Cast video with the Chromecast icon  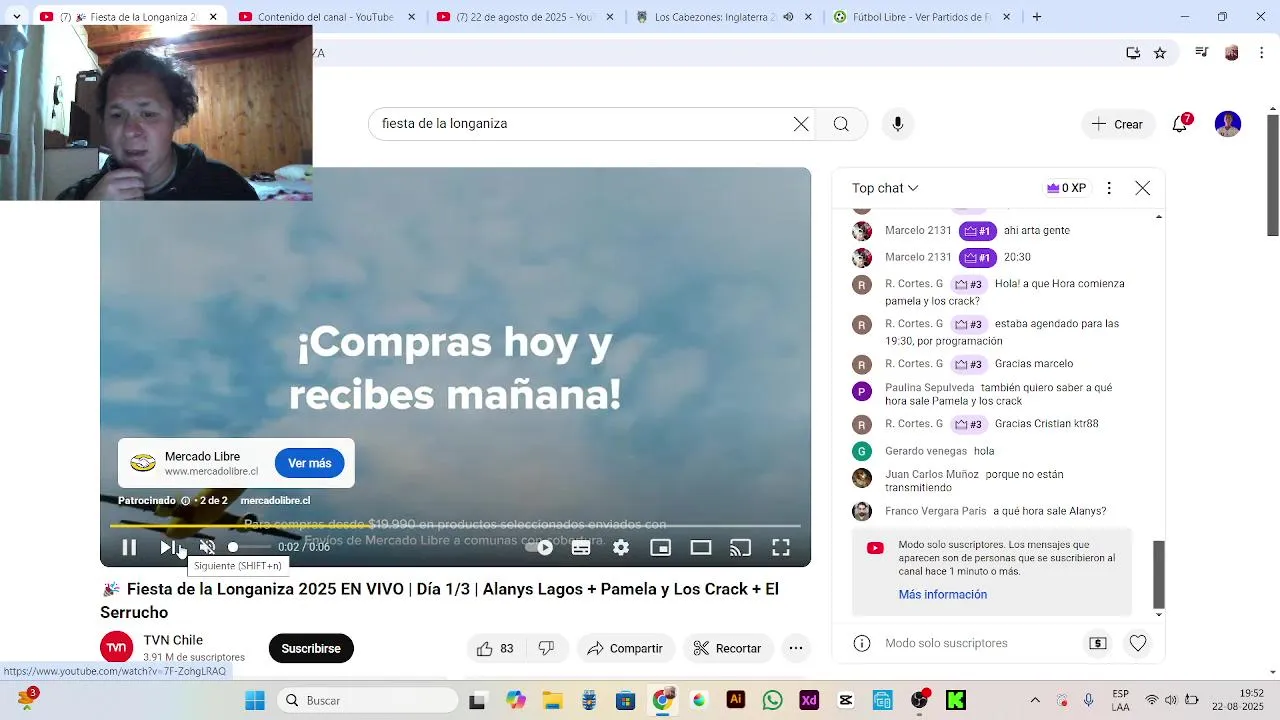[740, 547]
